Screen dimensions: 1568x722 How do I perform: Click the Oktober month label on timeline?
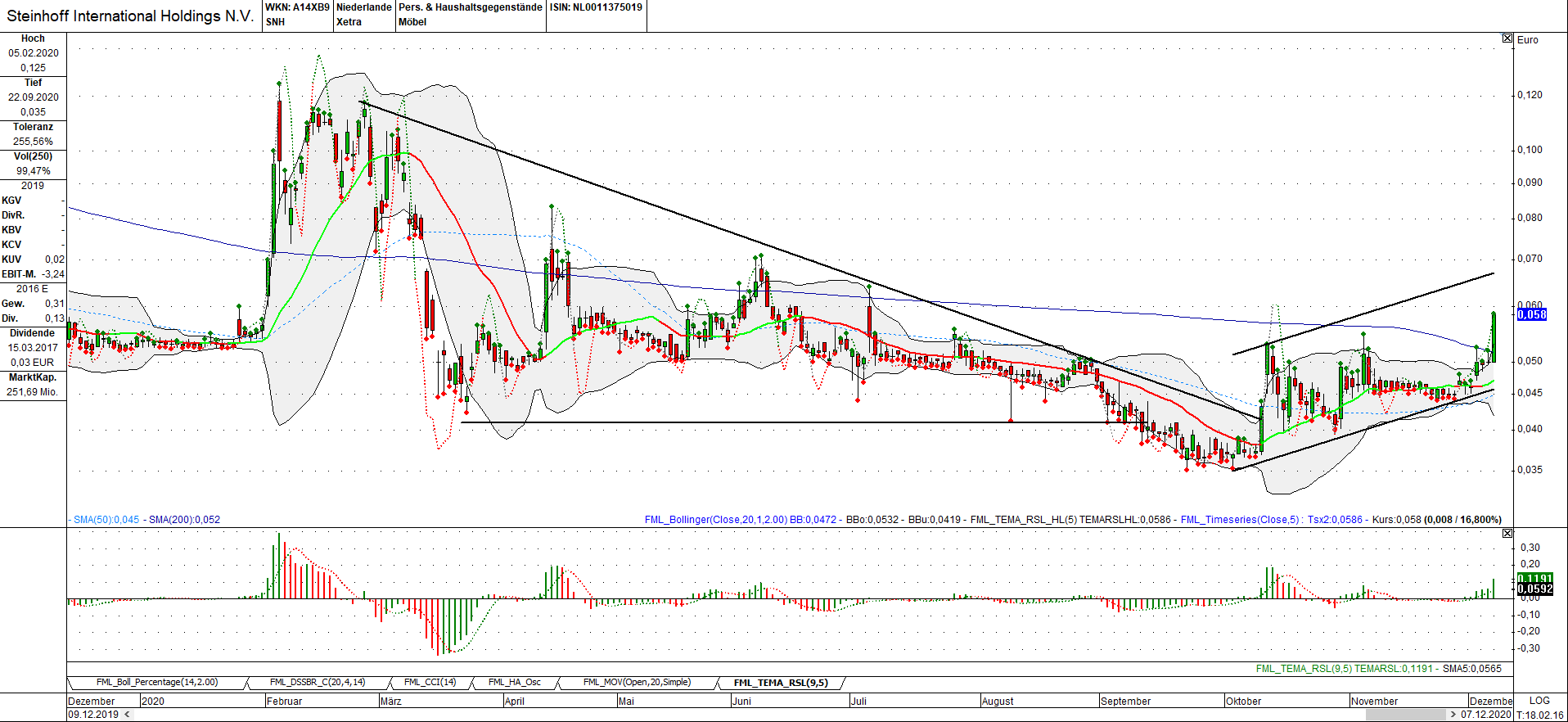click(1243, 702)
